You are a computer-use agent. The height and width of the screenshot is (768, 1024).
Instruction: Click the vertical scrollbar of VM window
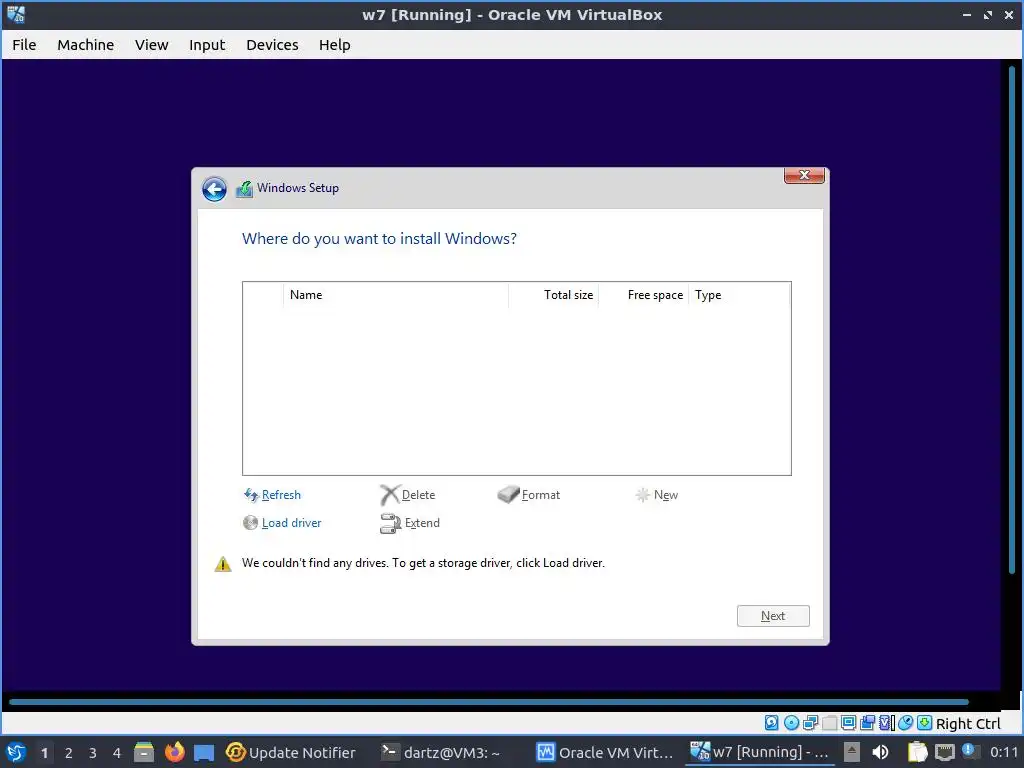click(1012, 320)
